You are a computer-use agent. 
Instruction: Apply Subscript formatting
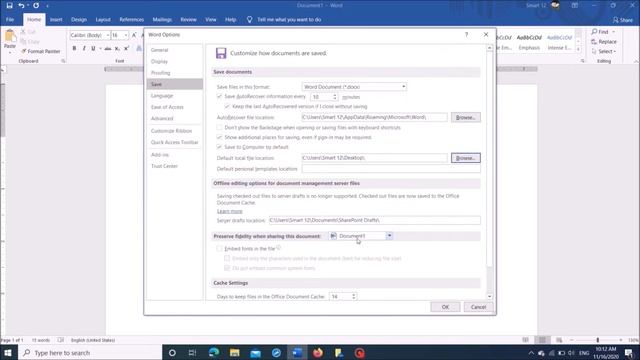[x=117, y=48]
